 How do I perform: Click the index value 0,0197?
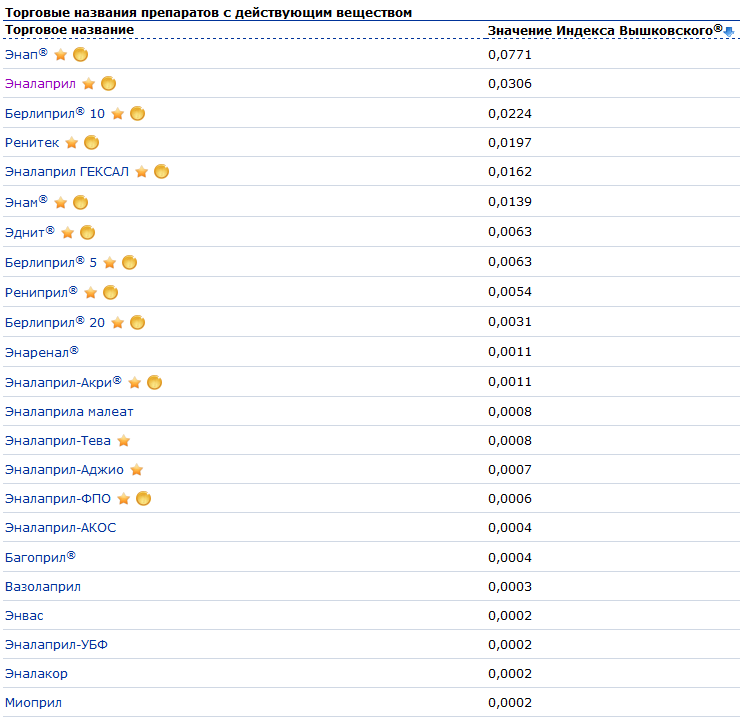point(510,143)
